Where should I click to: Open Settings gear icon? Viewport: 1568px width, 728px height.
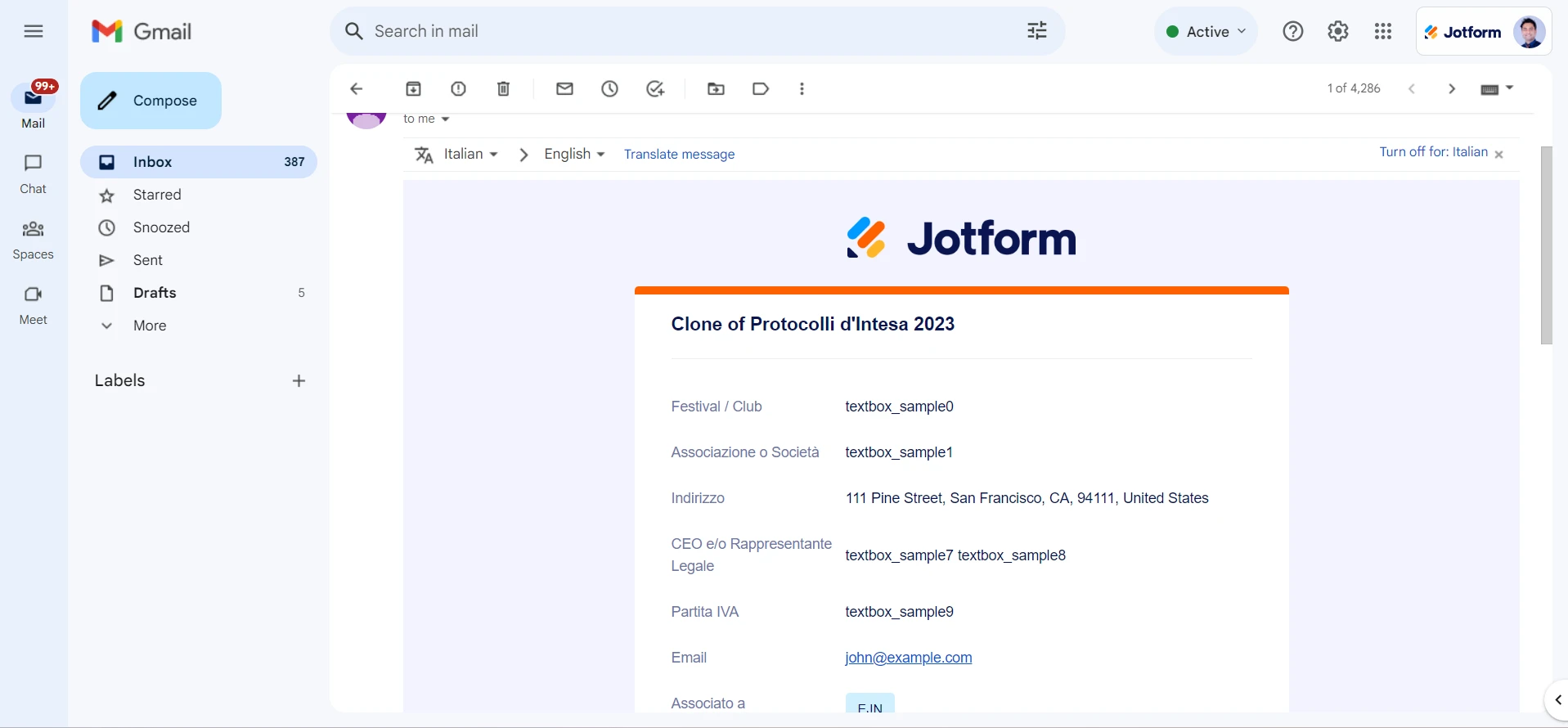click(1338, 31)
